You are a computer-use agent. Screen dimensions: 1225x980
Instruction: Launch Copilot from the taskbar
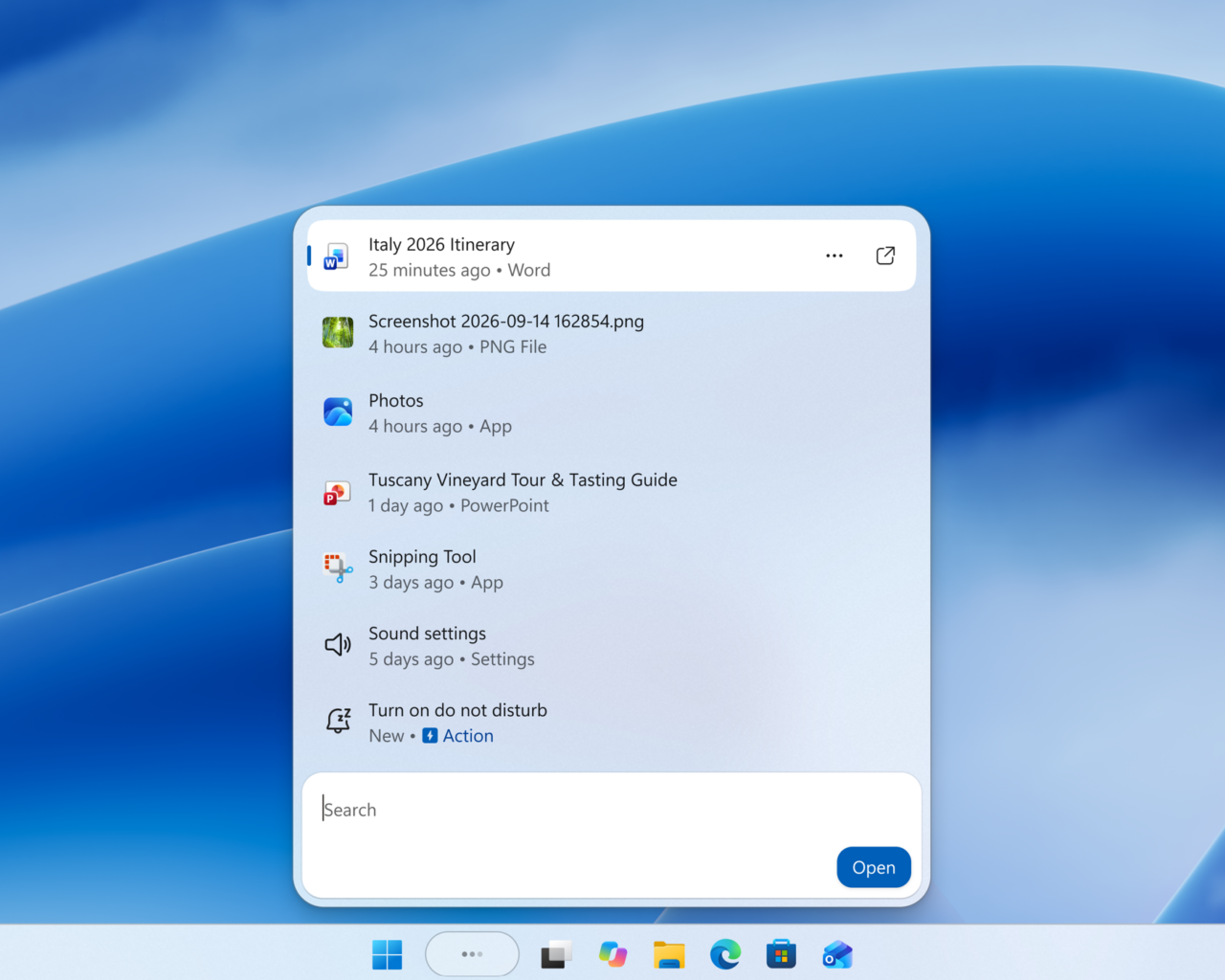pos(612,954)
